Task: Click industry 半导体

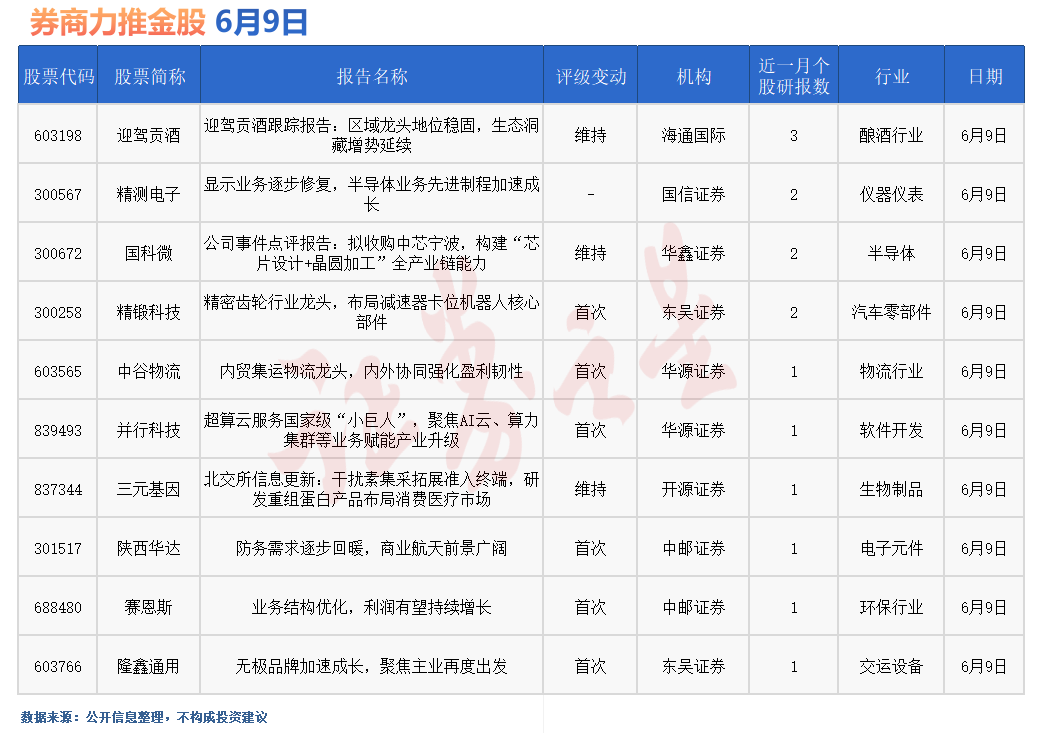Action: point(891,254)
